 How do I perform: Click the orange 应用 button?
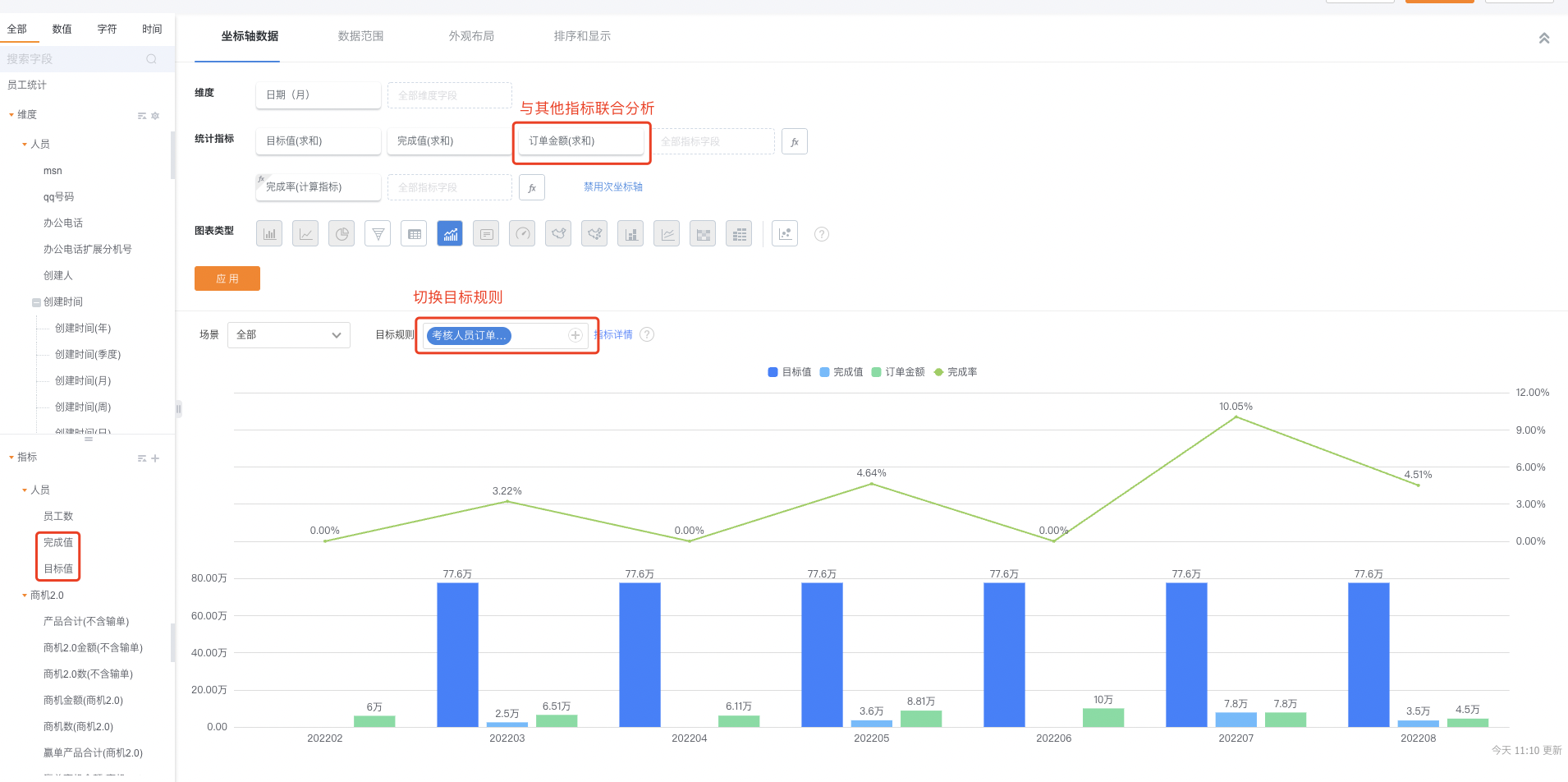(227, 278)
